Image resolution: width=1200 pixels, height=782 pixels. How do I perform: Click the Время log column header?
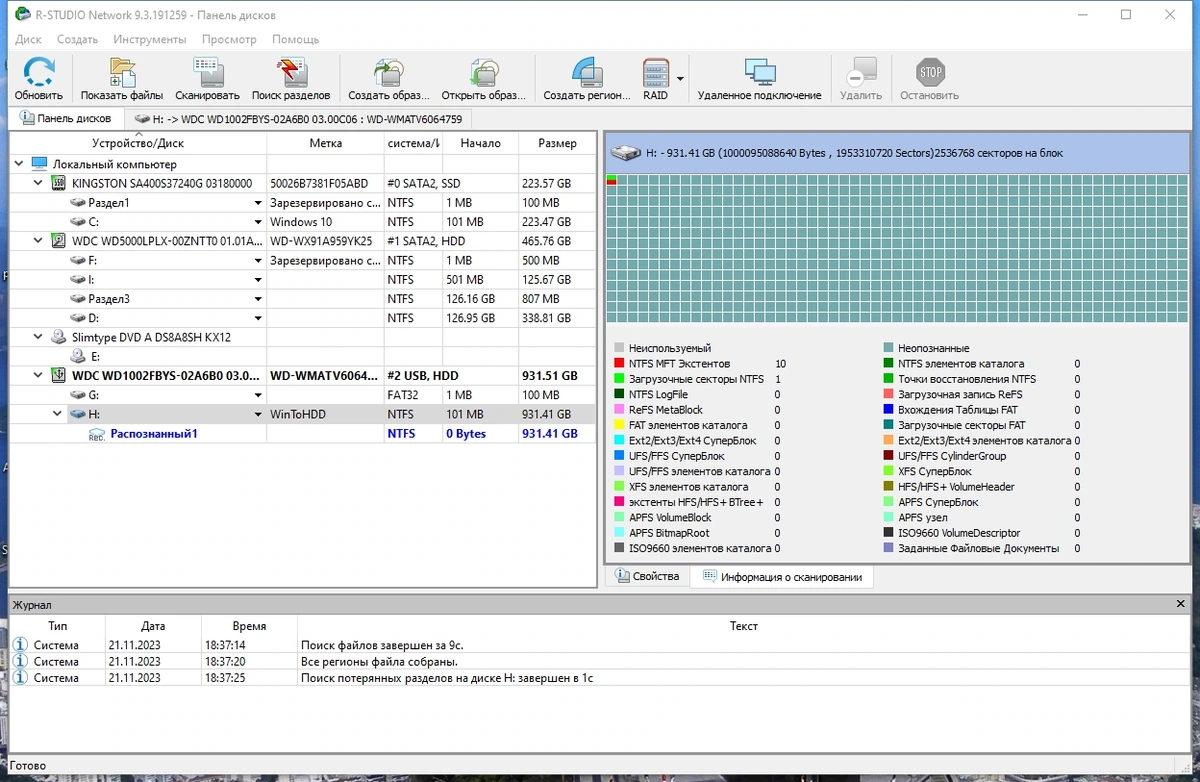coord(249,626)
